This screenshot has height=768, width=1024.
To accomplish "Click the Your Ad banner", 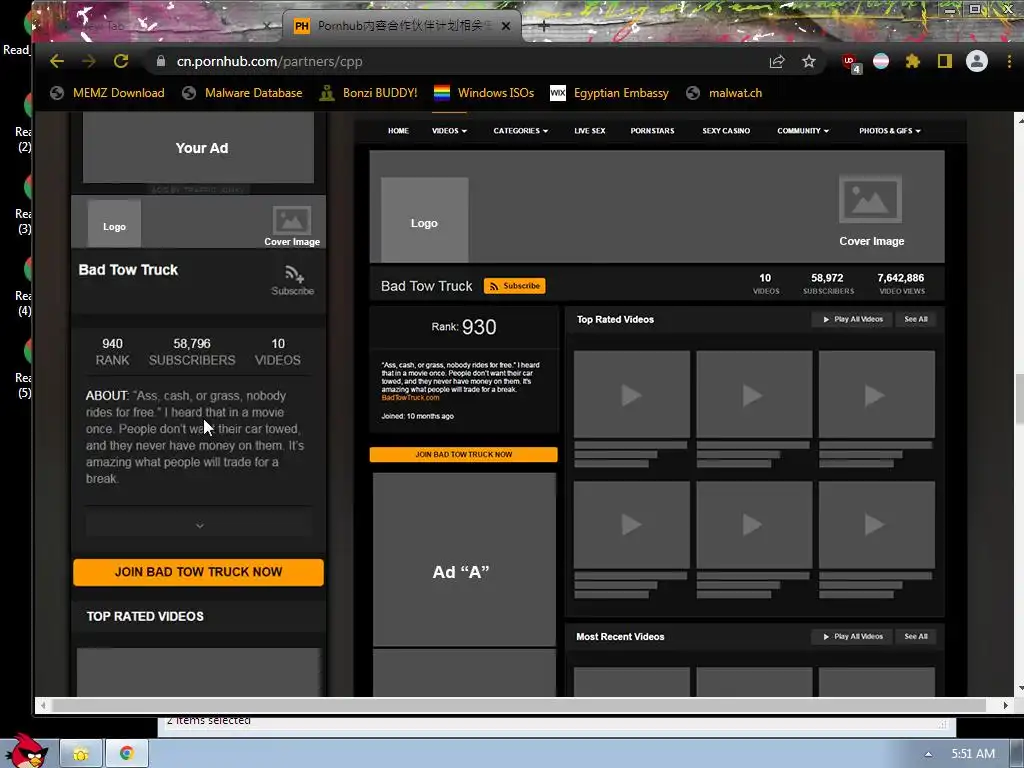I will pos(199,148).
